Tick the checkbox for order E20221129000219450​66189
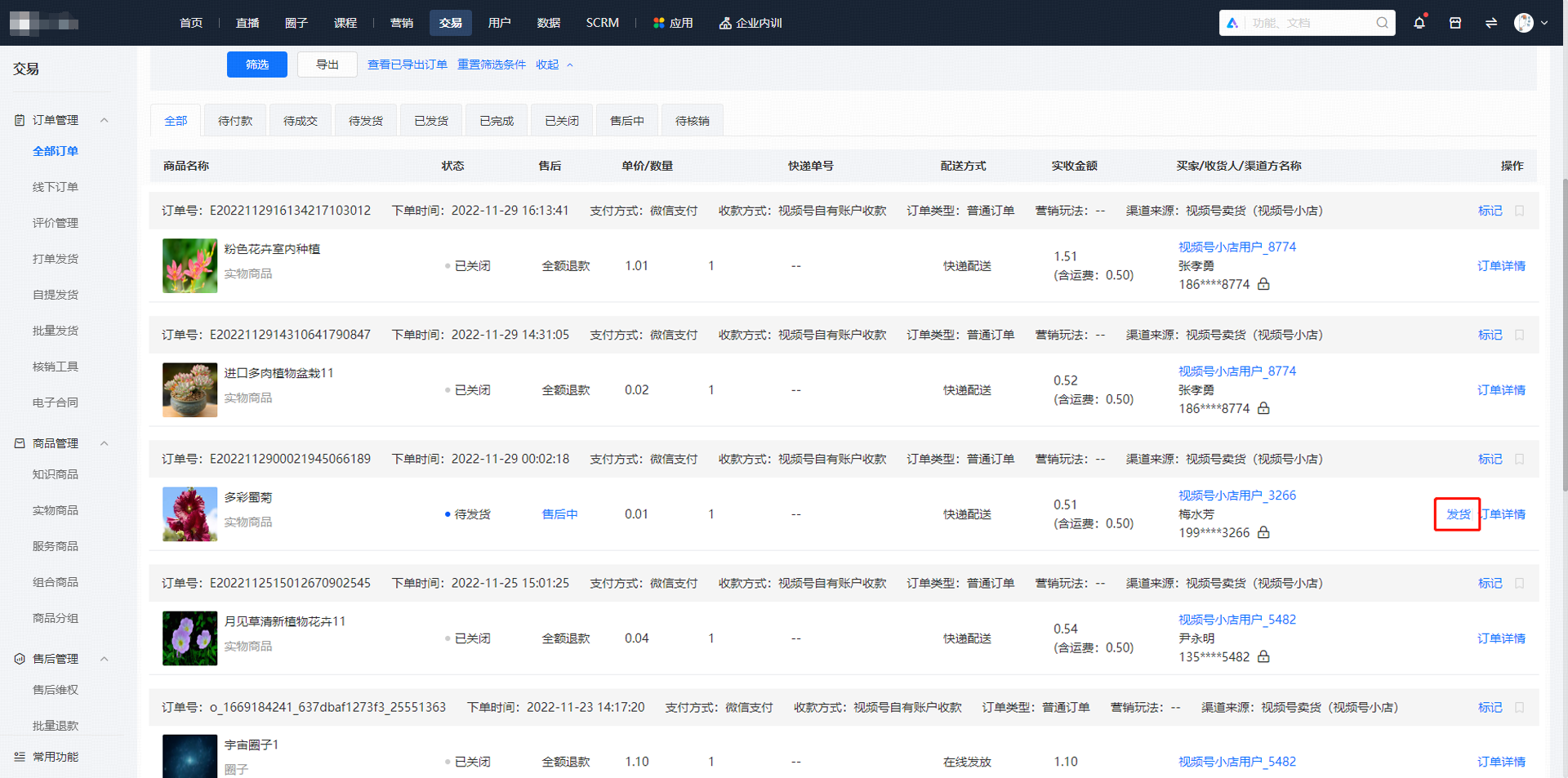The image size is (1568, 778). (x=1520, y=459)
